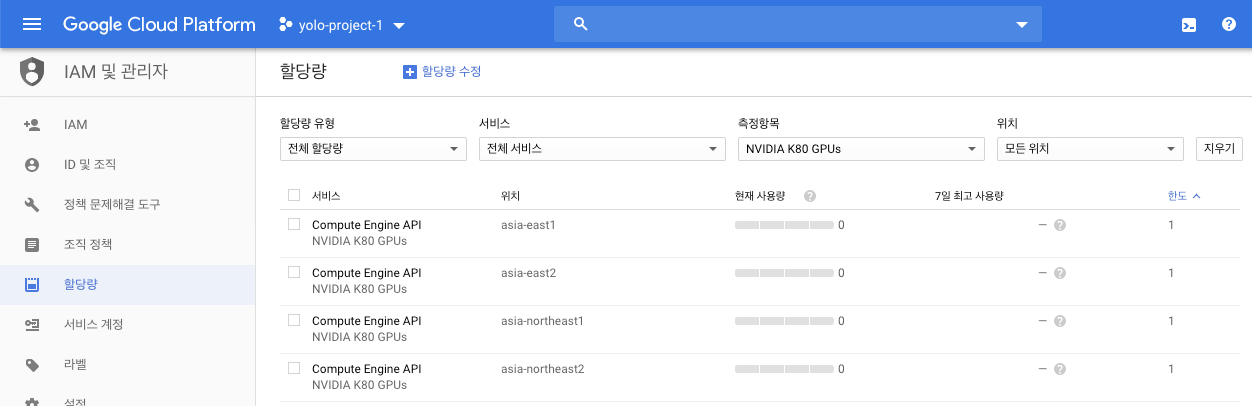1252x406 pixels.
Task: Open 정책 문제해결 도구 in the sidebar
Action: pos(127,205)
